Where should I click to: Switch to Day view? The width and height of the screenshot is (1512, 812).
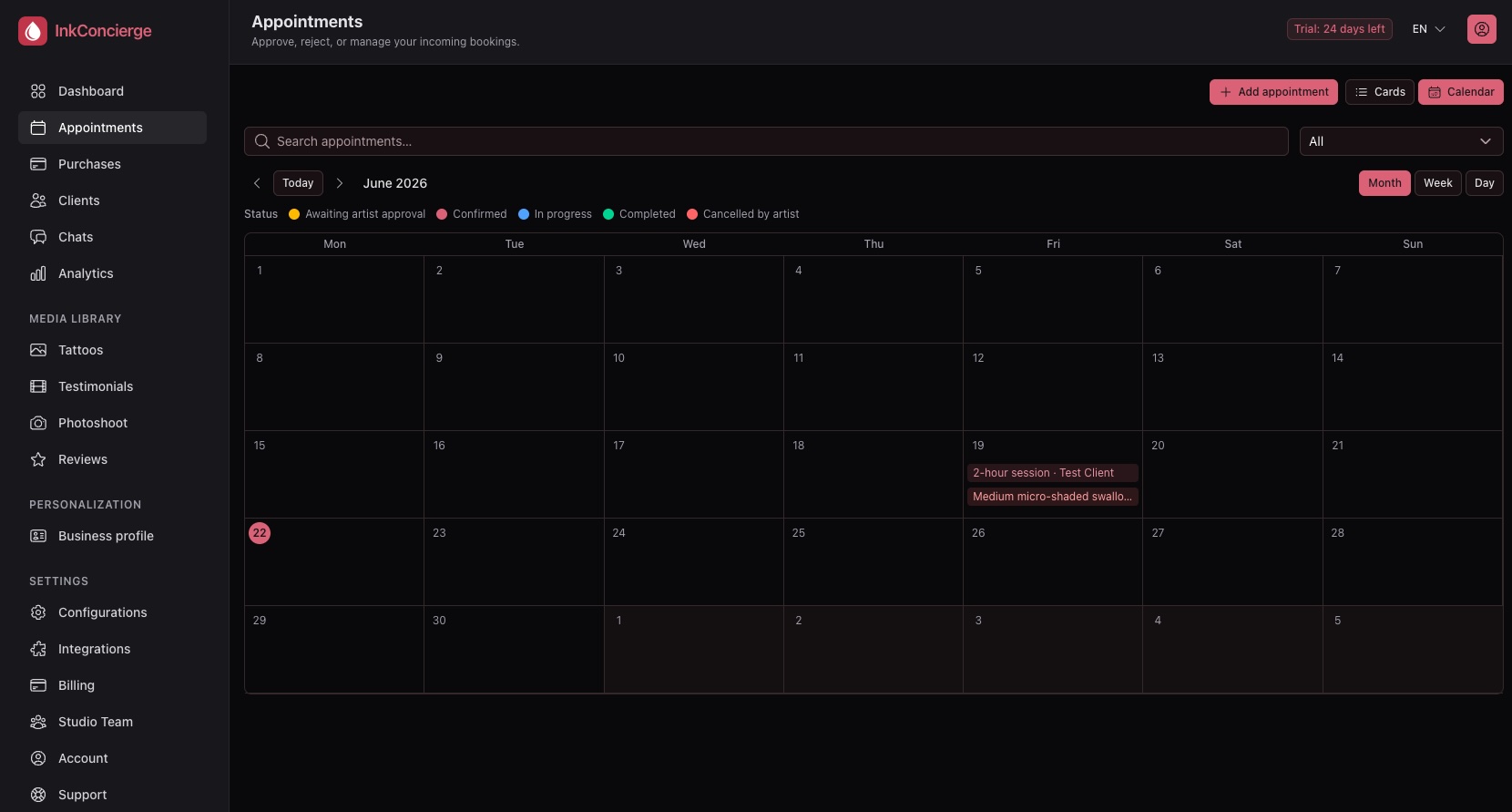1485,183
